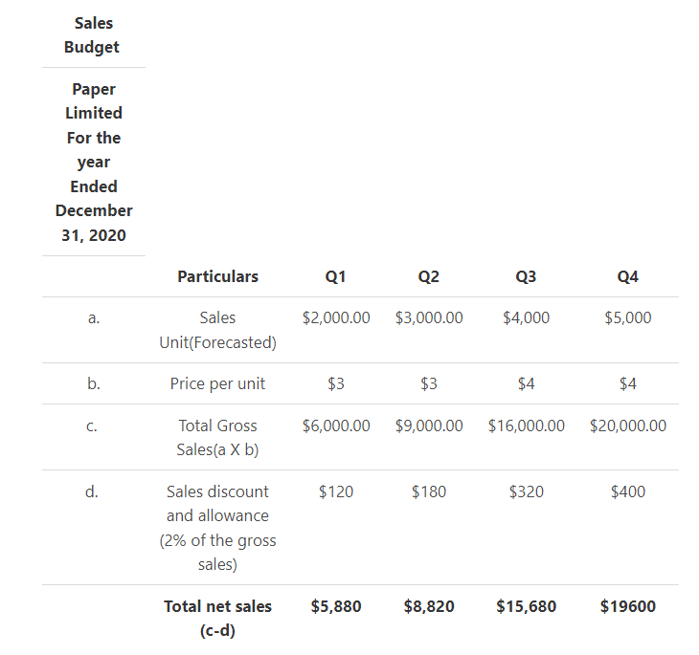Click the Particulars column header
Screen dimensions: 699x655
217,277
